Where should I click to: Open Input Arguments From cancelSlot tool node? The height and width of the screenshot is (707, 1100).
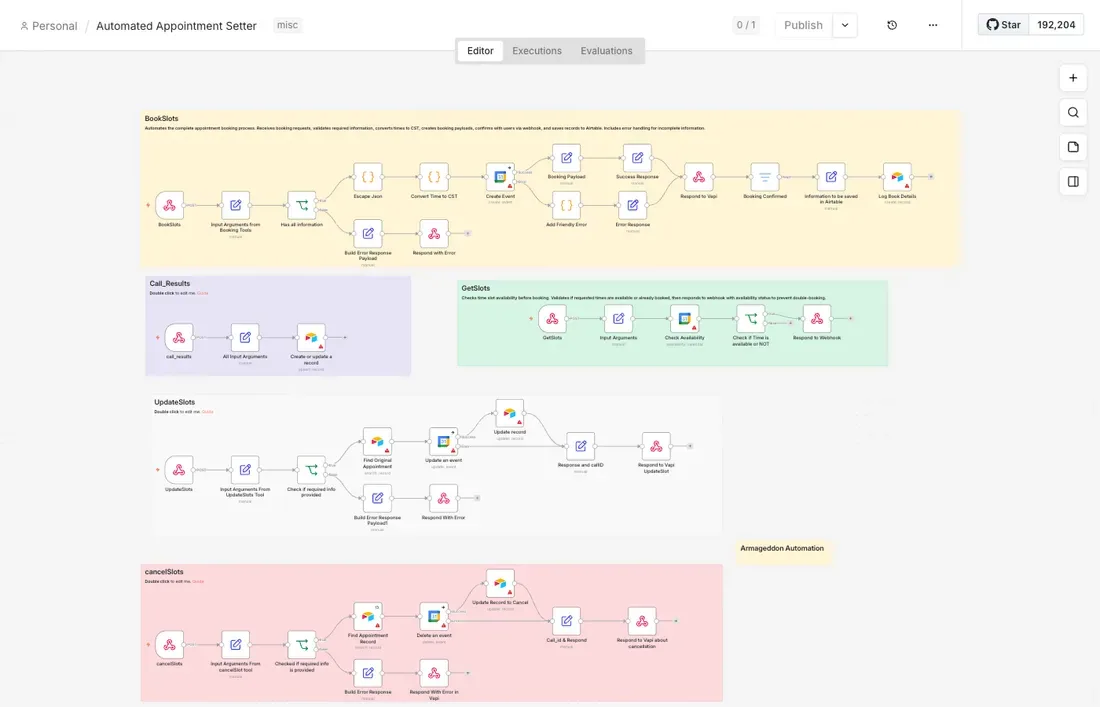pyautogui.click(x=236, y=645)
